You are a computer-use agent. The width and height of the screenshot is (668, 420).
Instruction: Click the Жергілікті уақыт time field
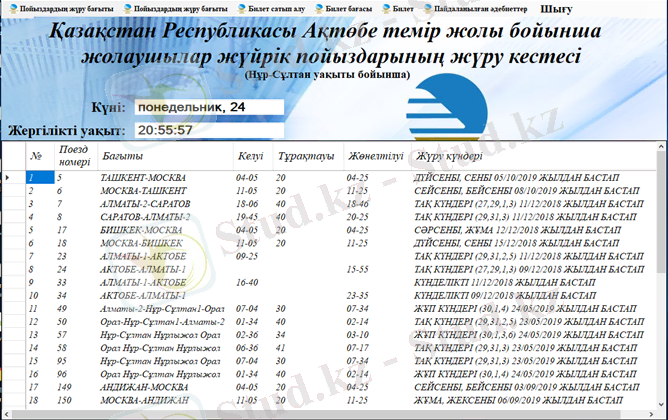(209, 130)
